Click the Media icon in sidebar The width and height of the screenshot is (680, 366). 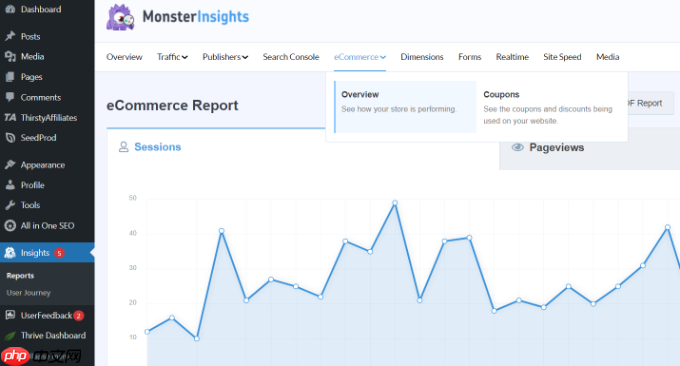10,56
